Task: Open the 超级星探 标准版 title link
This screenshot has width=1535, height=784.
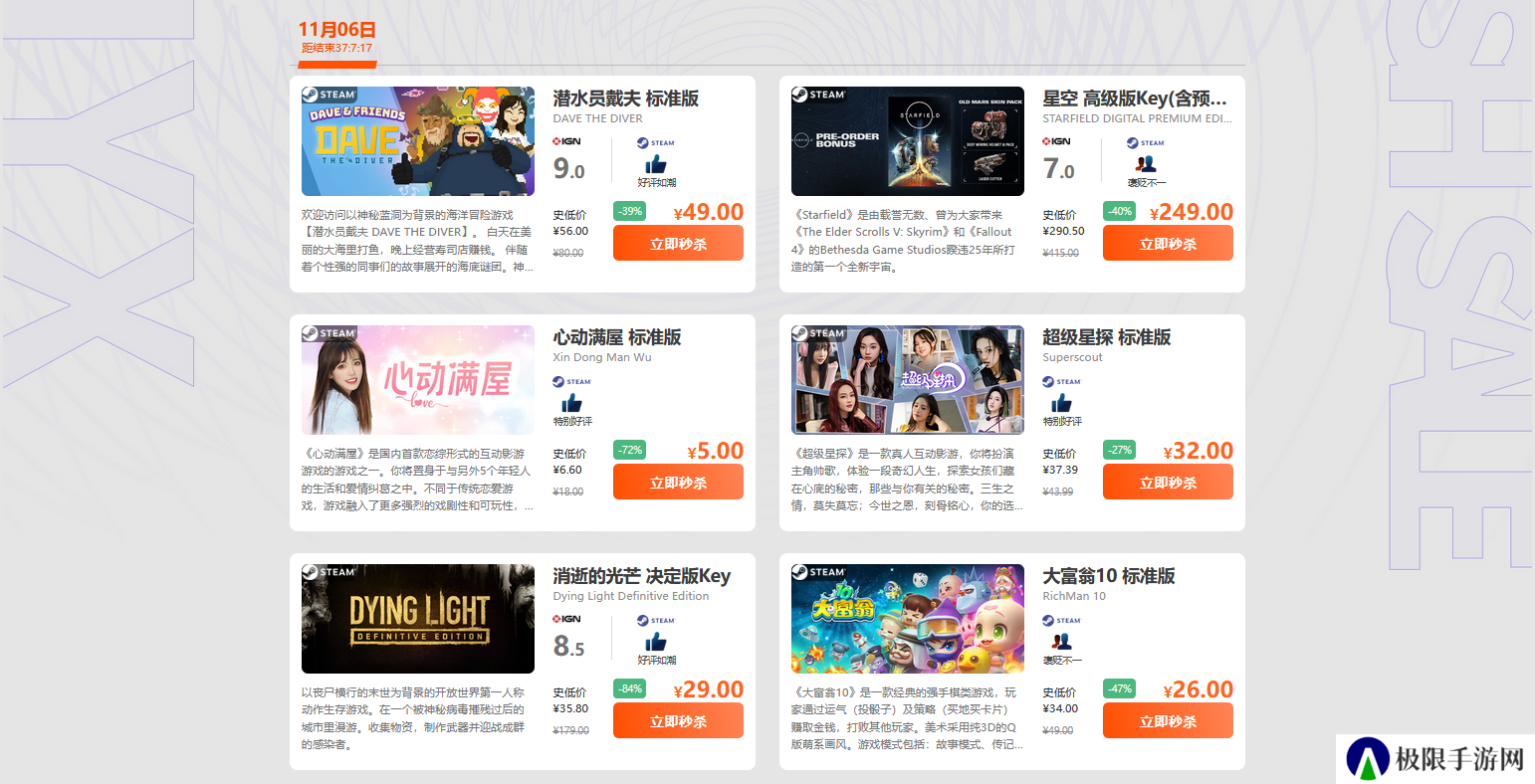Action: [x=1107, y=337]
